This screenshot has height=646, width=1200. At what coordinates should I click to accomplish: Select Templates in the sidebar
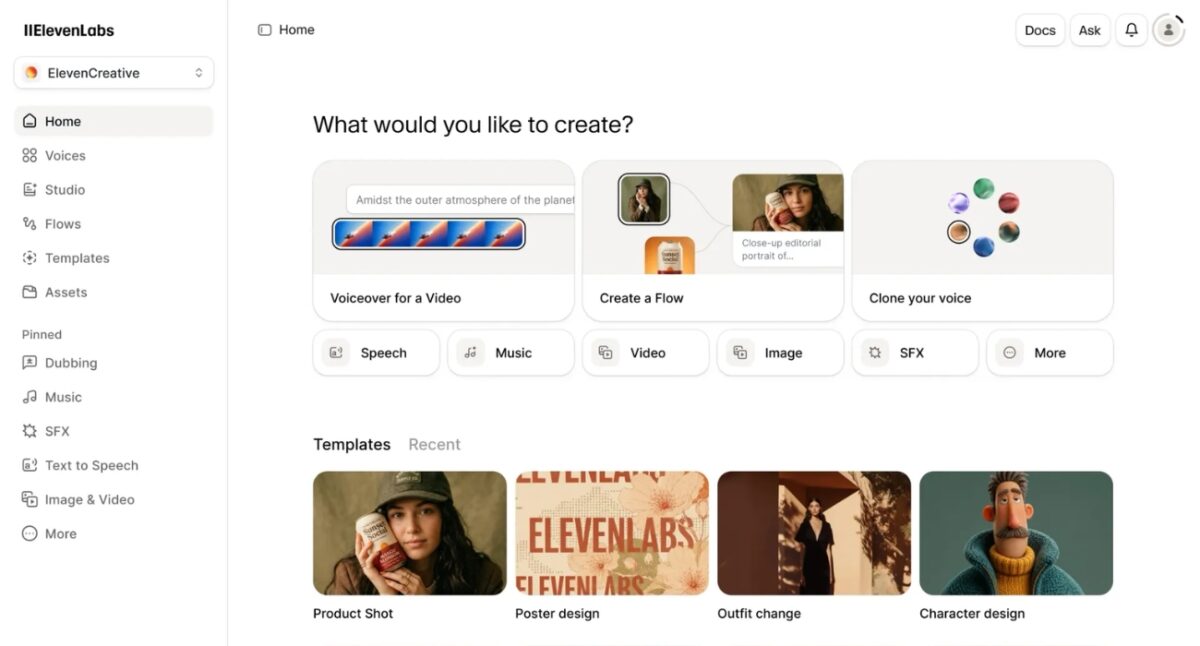(x=114, y=257)
